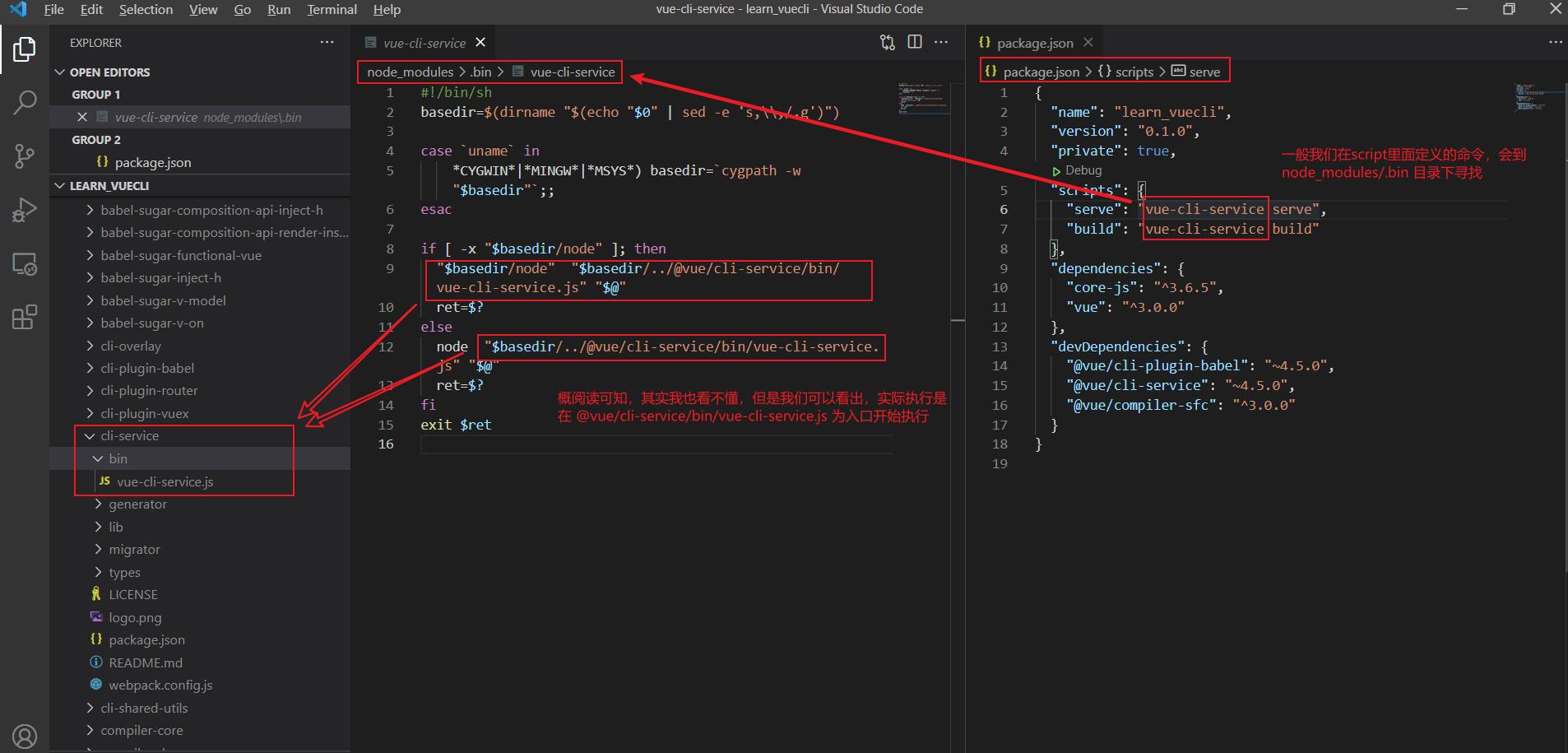This screenshot has height=753, width=1568.
Task: Open more actions for right editor group
Action: (x=1555, y=42)
